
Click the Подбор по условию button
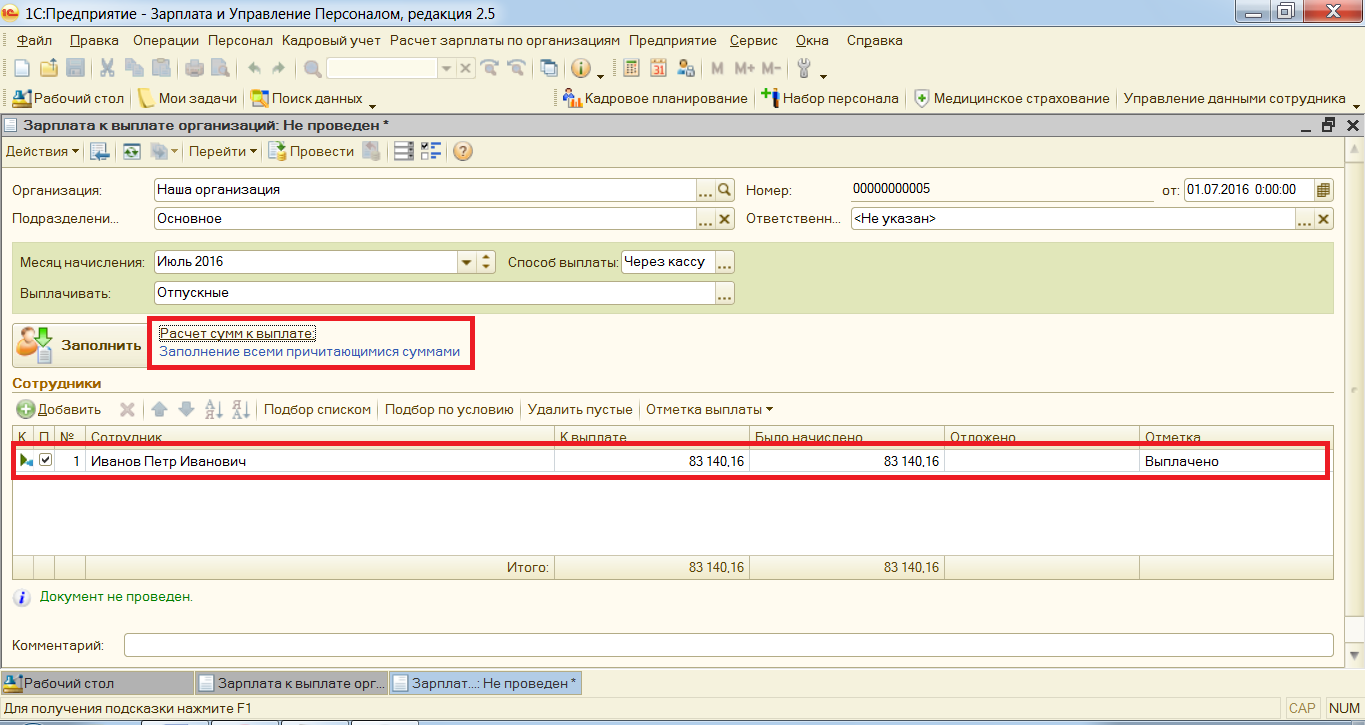(x=449, y=409)
